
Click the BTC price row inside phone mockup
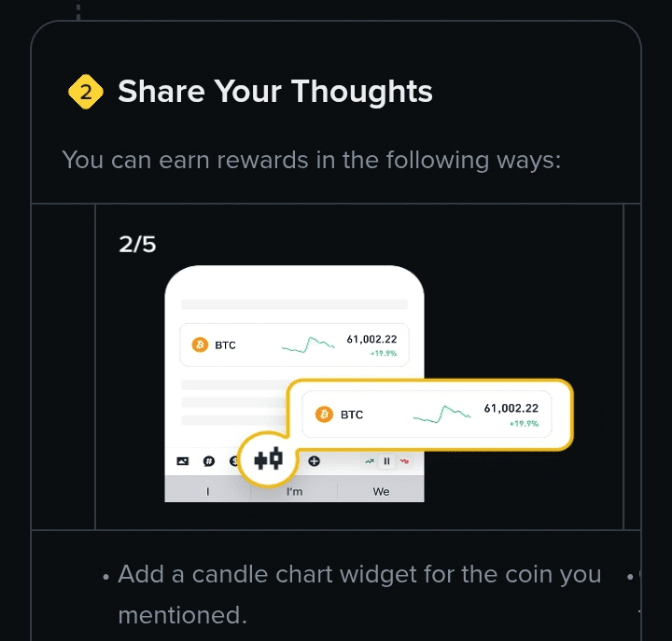(294, 345)
